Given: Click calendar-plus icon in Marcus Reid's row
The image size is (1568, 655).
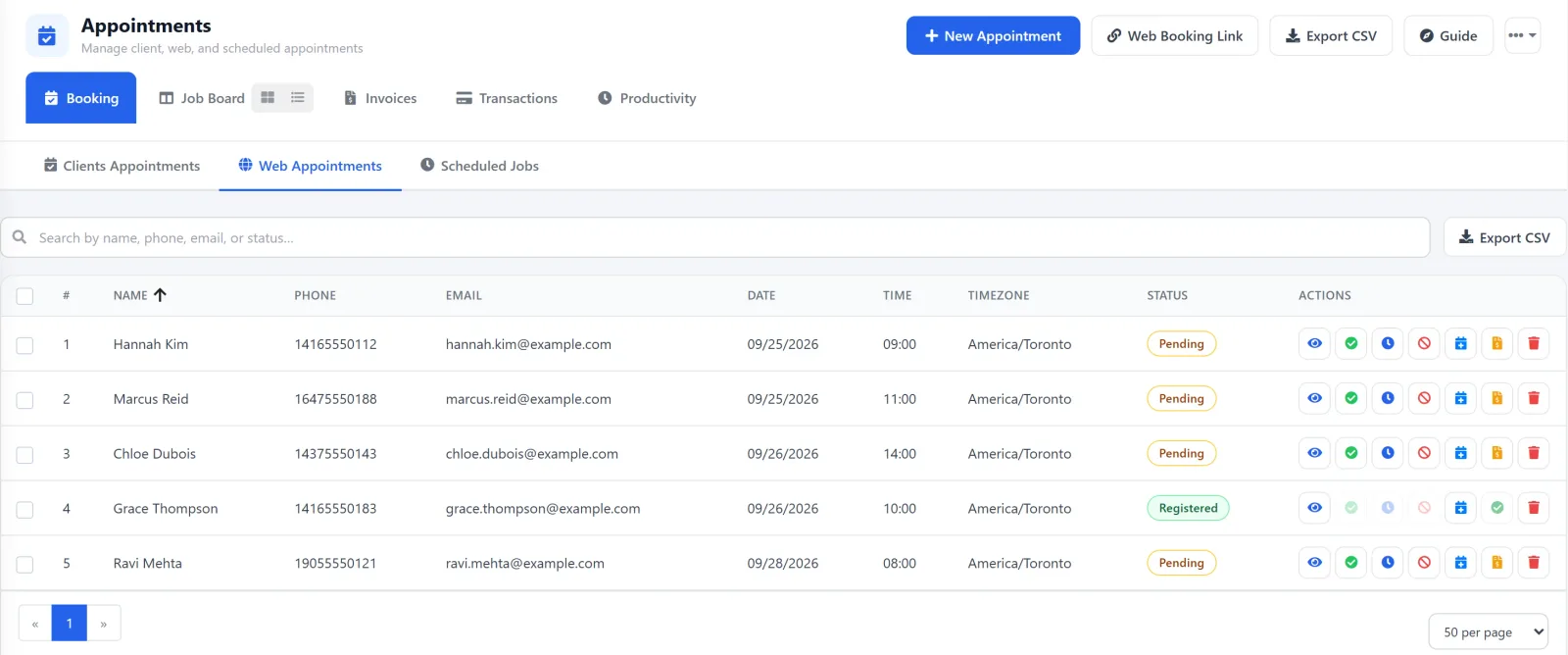Looking at the screenshot, I should [x=1460, y=399].
